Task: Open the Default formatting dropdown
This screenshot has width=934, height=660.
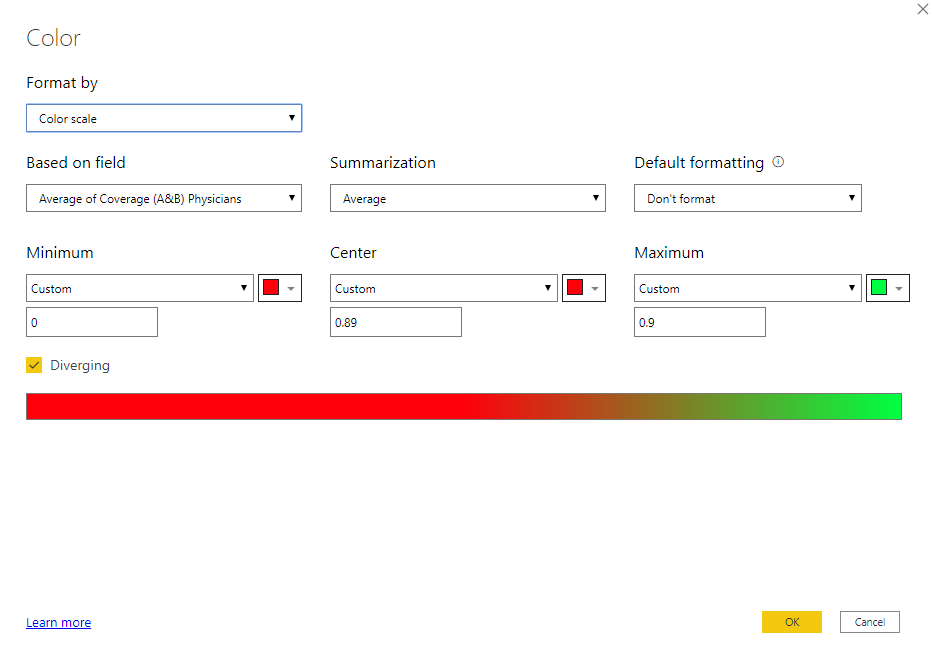Action: [x=748, y=198]
